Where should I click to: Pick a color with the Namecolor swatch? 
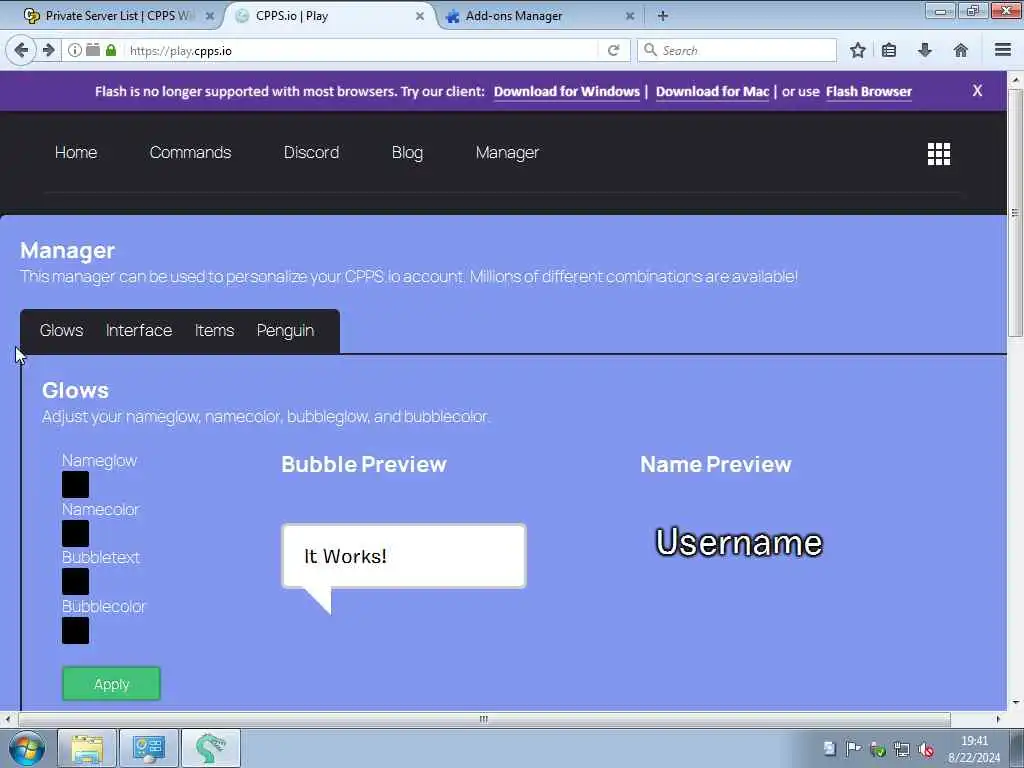tap(76, 534)
